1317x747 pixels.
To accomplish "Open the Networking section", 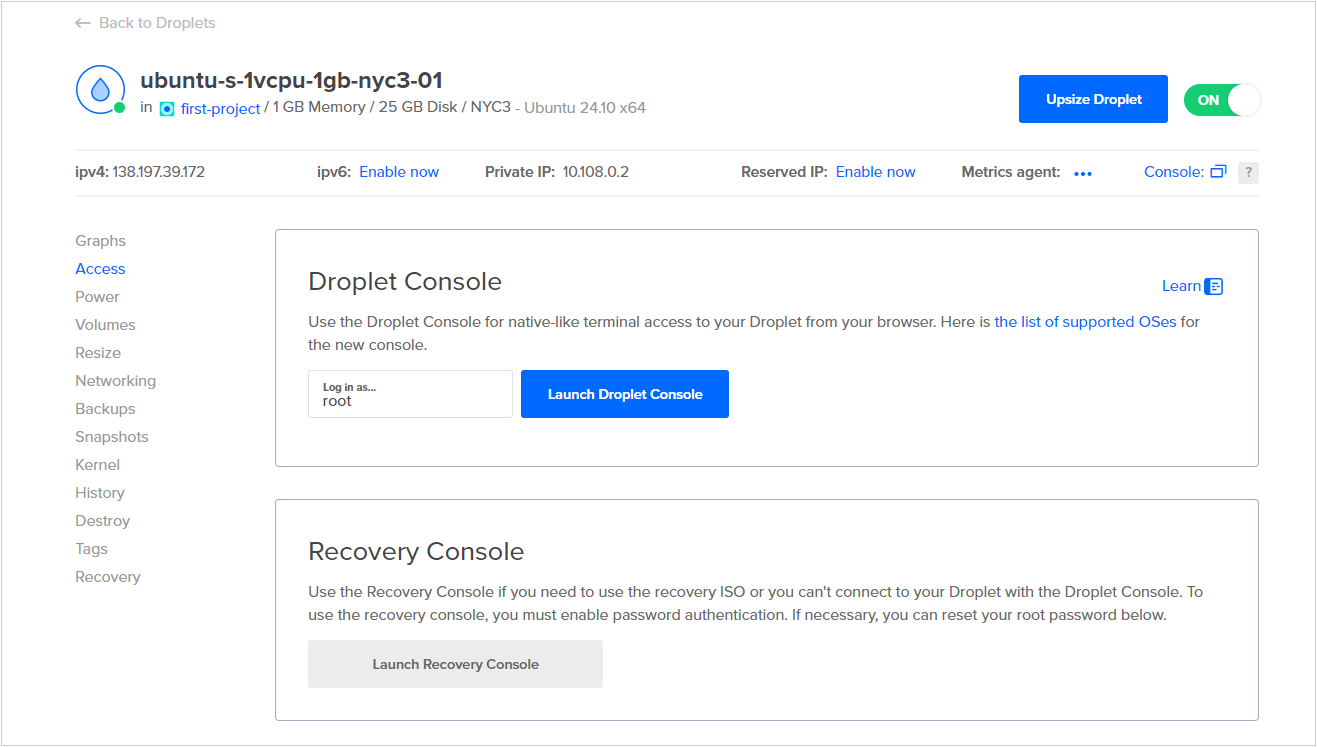I will pyautogui.click(x=115, y=381).
